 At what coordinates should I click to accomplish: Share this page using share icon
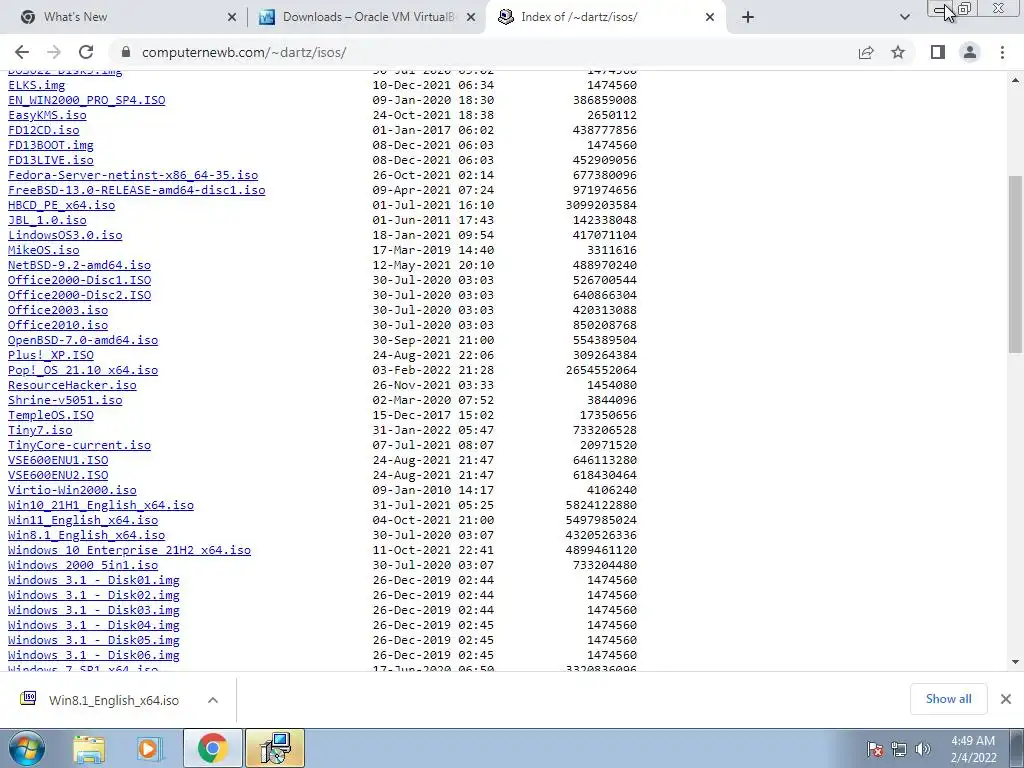(x=866, y=52)
